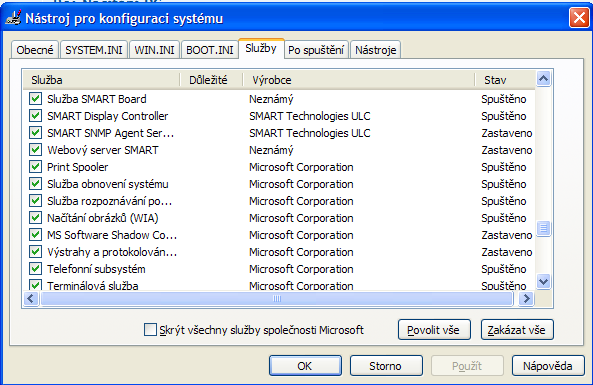This screenshot has height=385, width=593.
Task: Click the system configuration title bar icon
Action: click(x=13, y=18)
